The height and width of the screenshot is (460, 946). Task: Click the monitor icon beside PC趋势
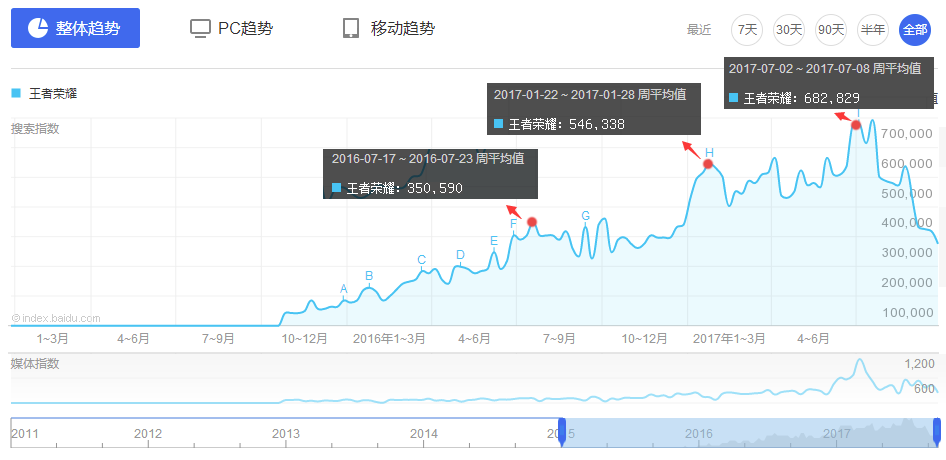pyautogui.click(x=200, y=28)
